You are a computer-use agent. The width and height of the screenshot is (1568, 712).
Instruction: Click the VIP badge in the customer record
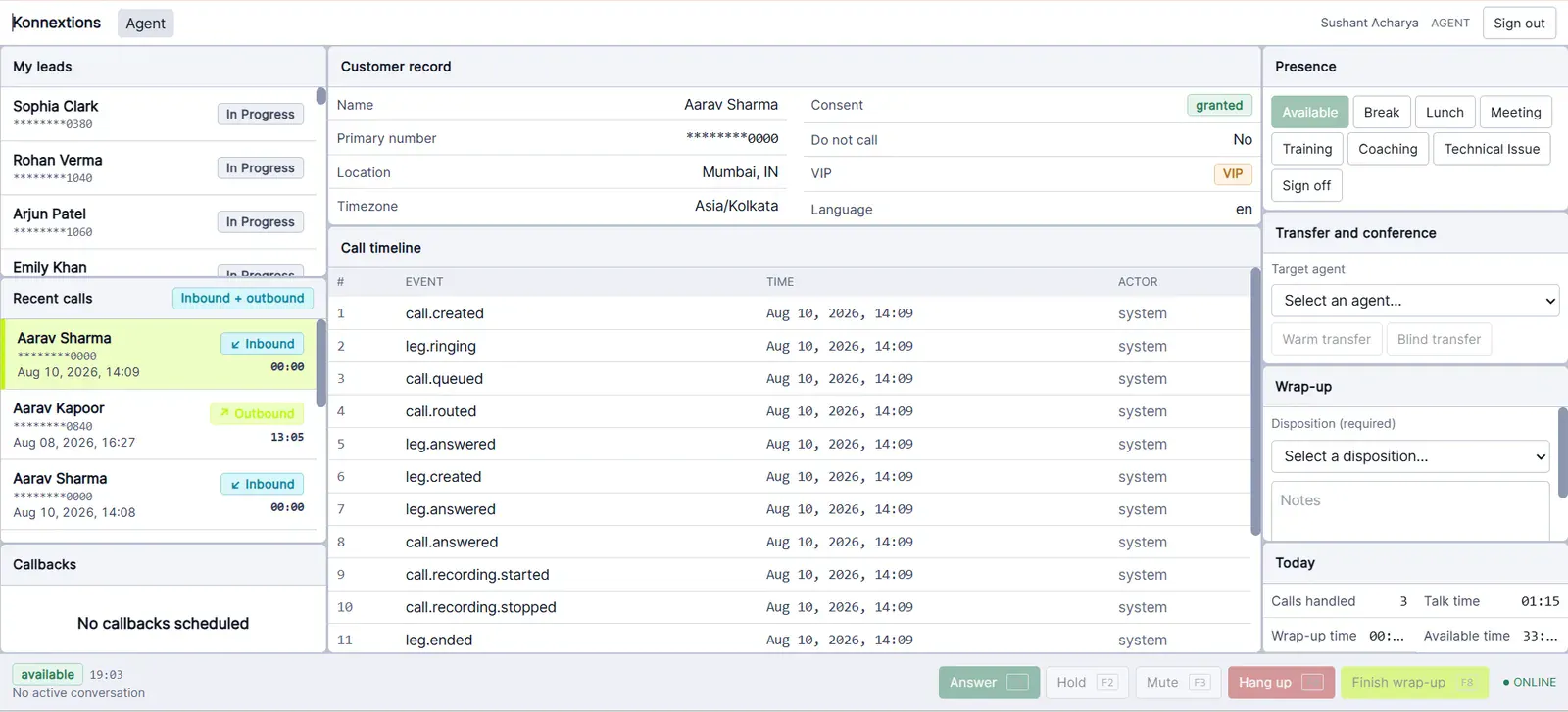tap(1233, 173)
